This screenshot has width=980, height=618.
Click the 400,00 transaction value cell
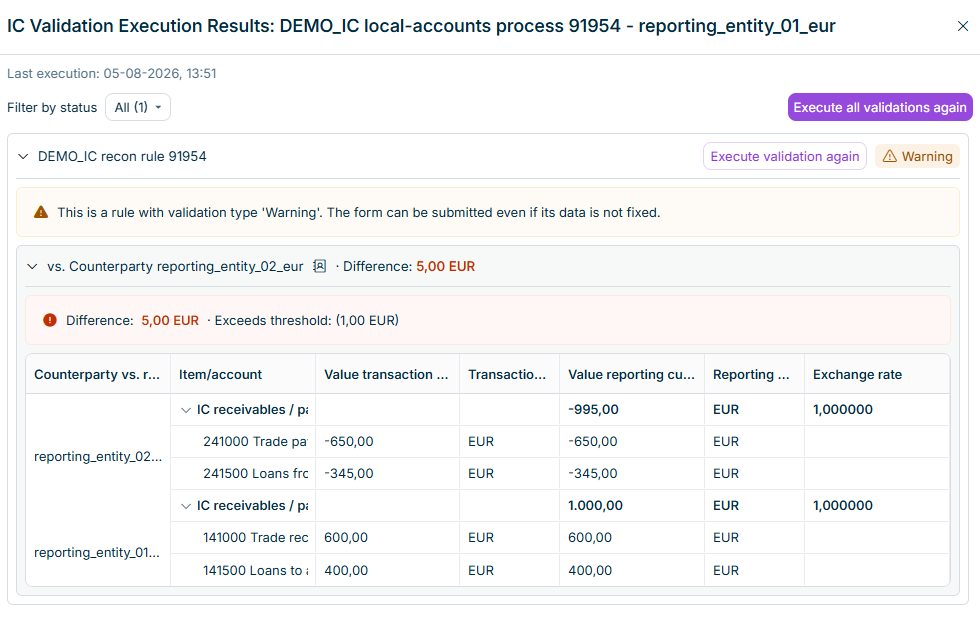[387, 570]
